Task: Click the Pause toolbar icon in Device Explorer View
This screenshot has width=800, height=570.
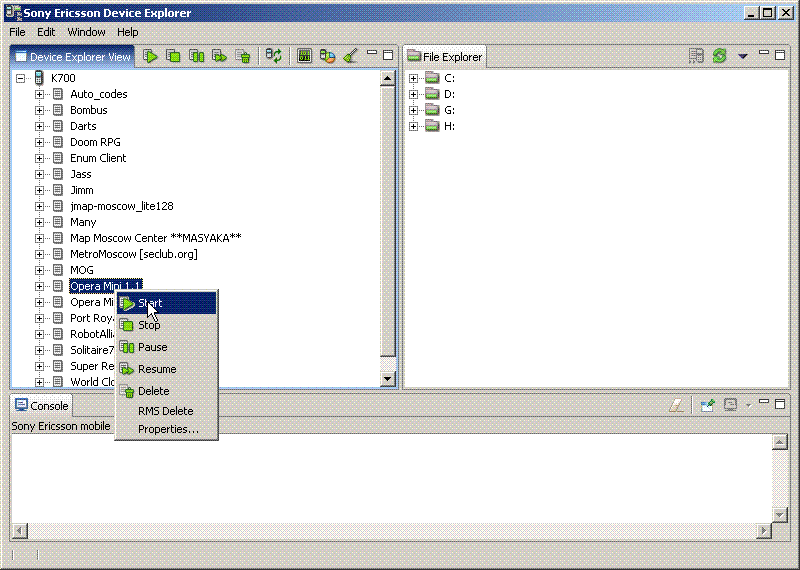Action: (x=196, y=56)
